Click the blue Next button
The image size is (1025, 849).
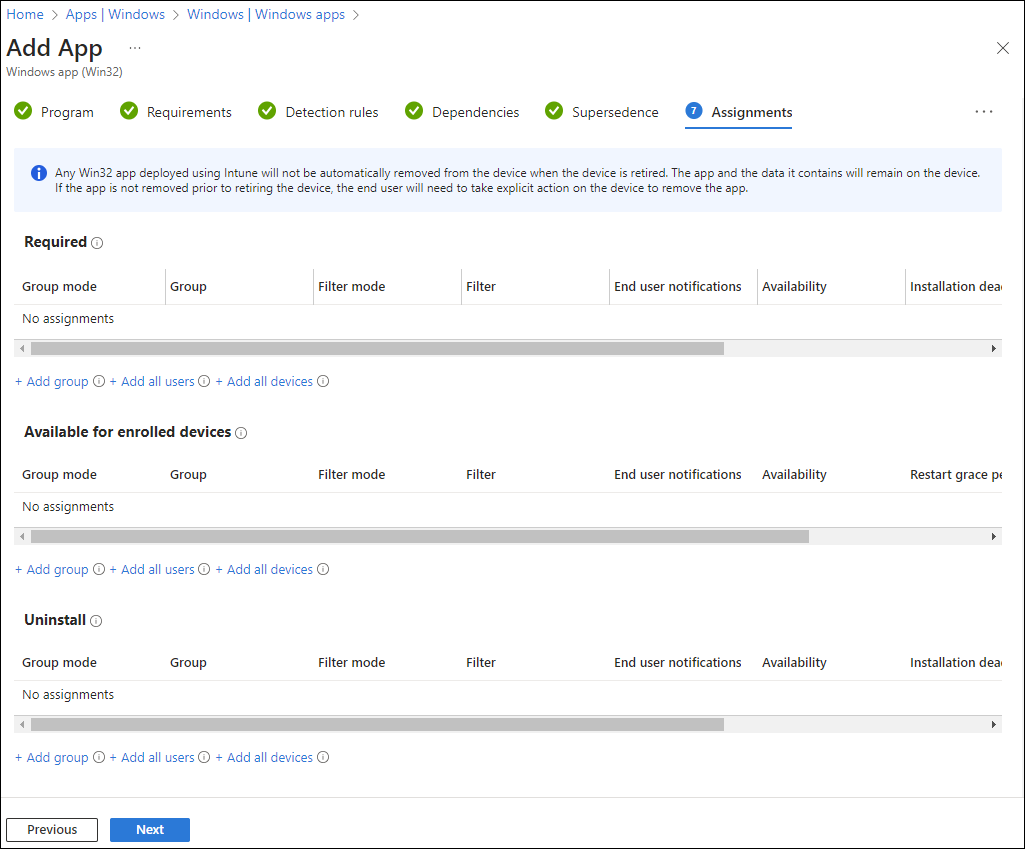150,829
